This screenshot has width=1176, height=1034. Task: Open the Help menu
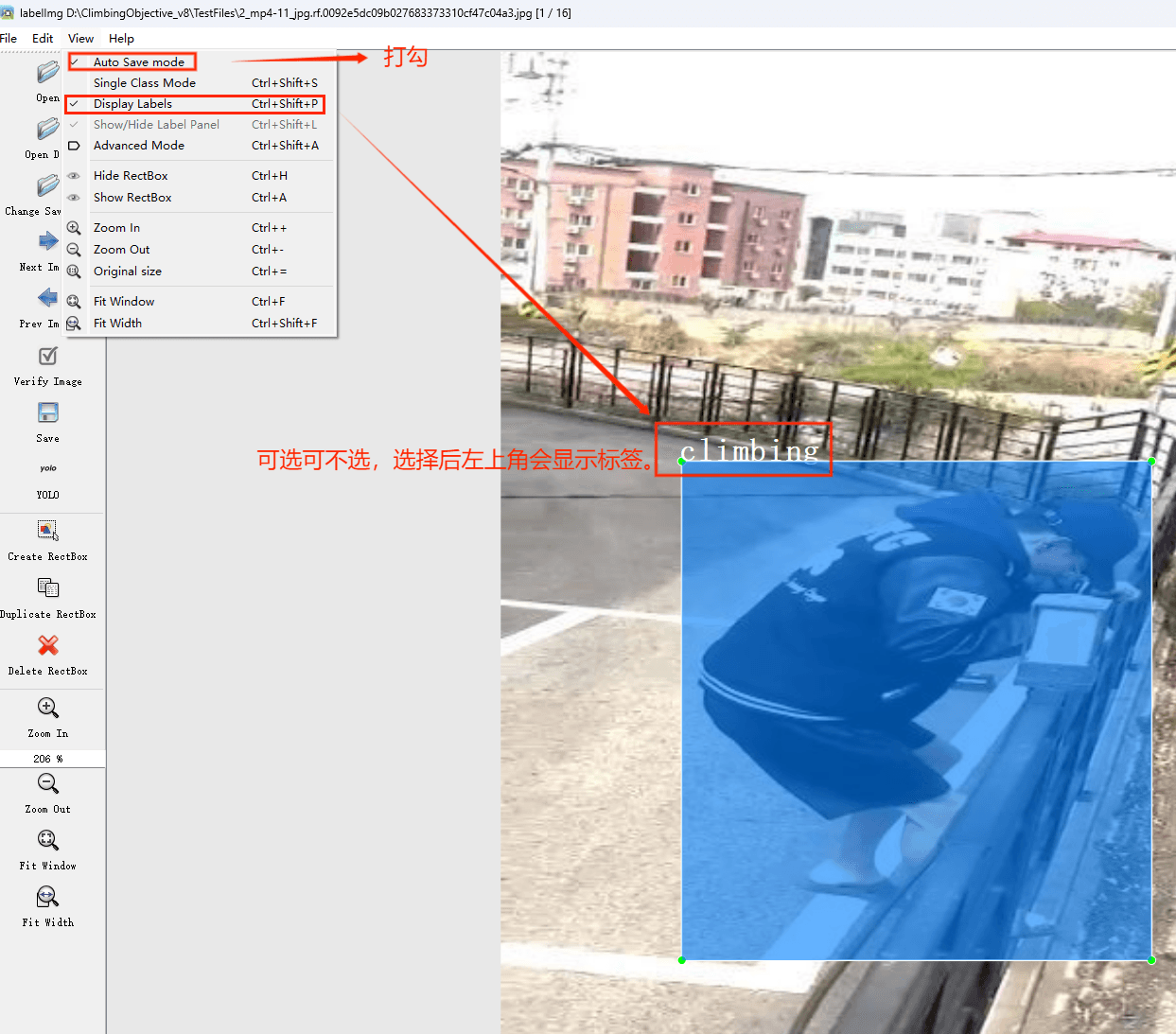(x=121, y=39)
